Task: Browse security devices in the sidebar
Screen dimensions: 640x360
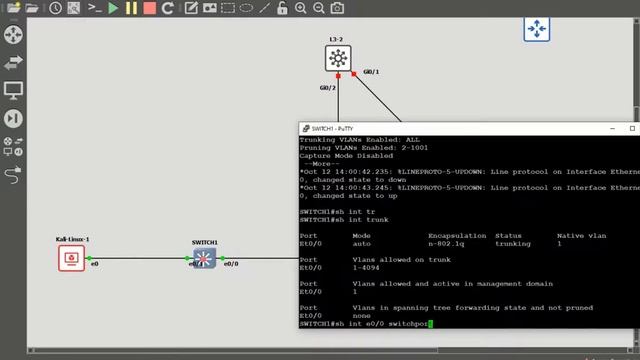Action: click(x=13, y=118)
